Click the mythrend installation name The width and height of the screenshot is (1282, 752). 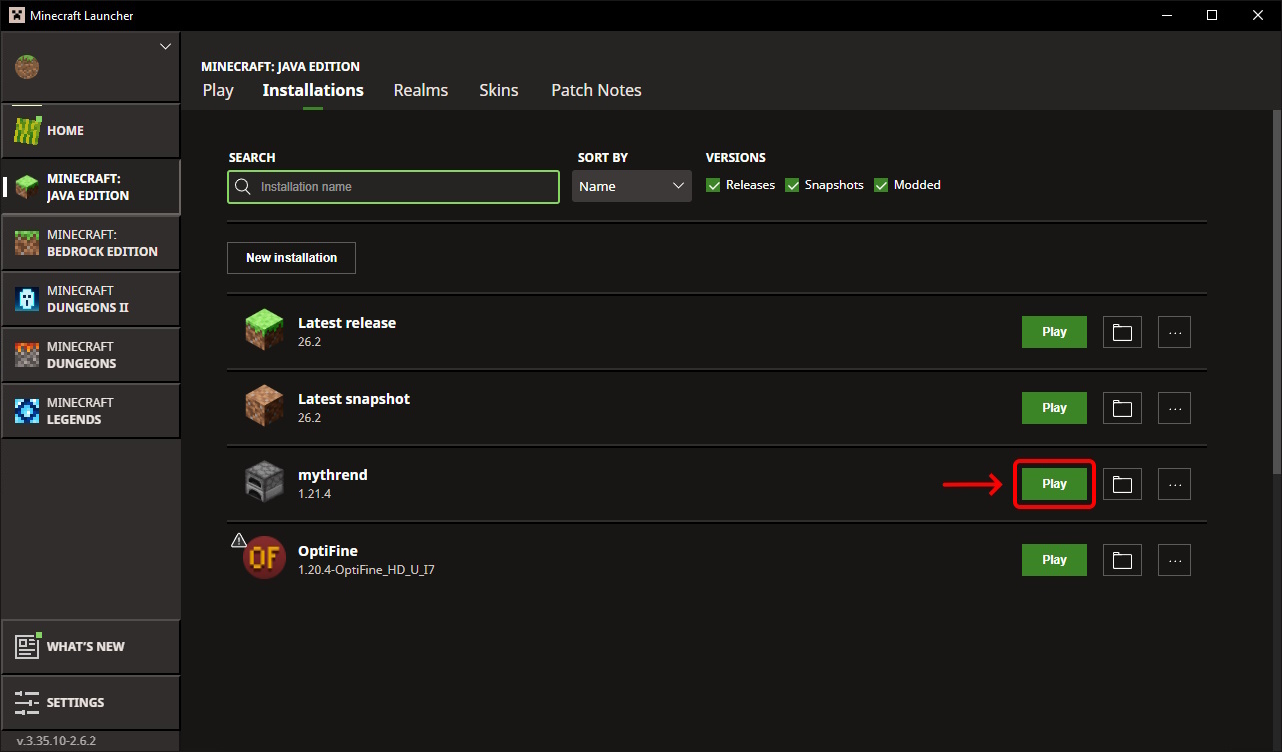click(x=333, y=475)
